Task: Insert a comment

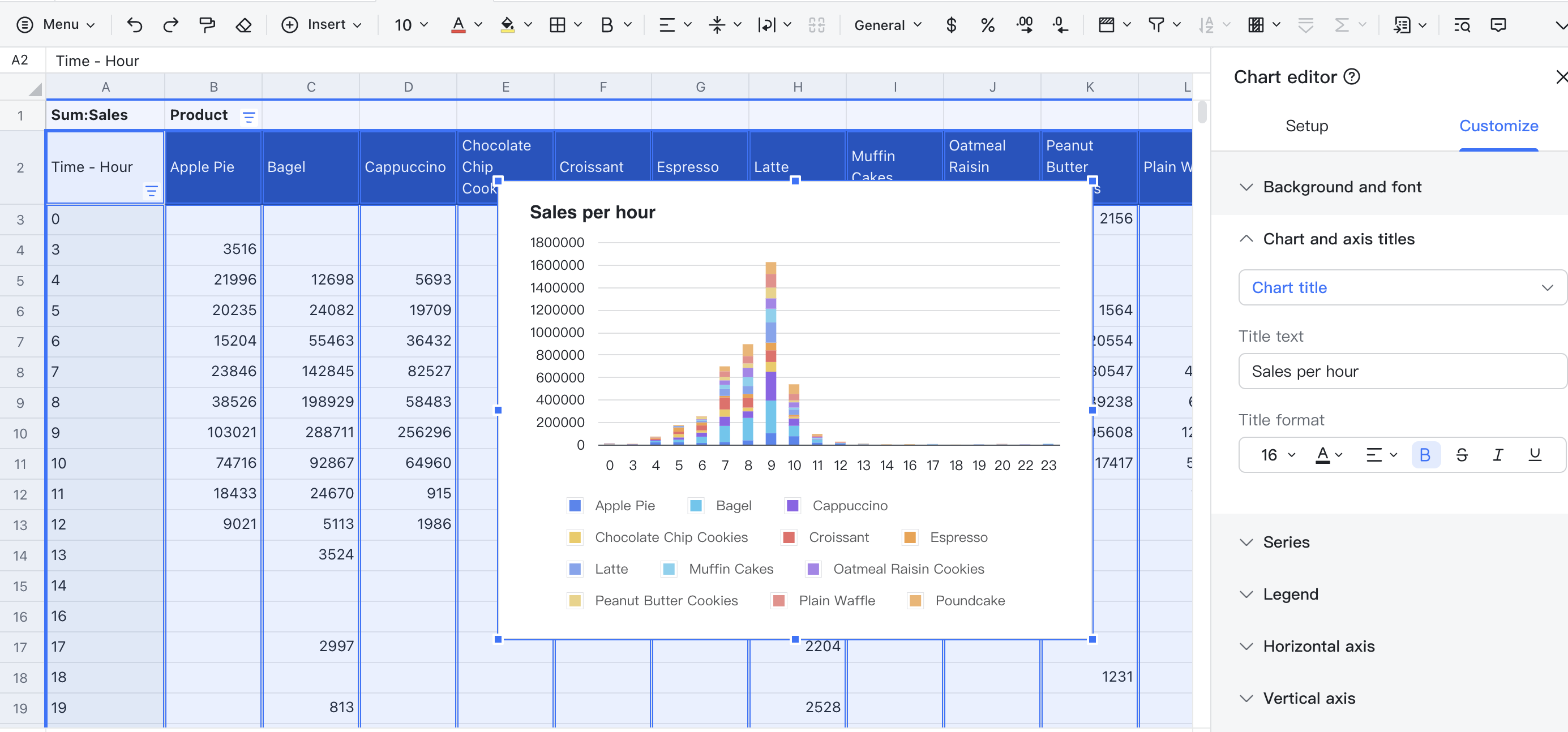Action: [x=1497, y=25]
